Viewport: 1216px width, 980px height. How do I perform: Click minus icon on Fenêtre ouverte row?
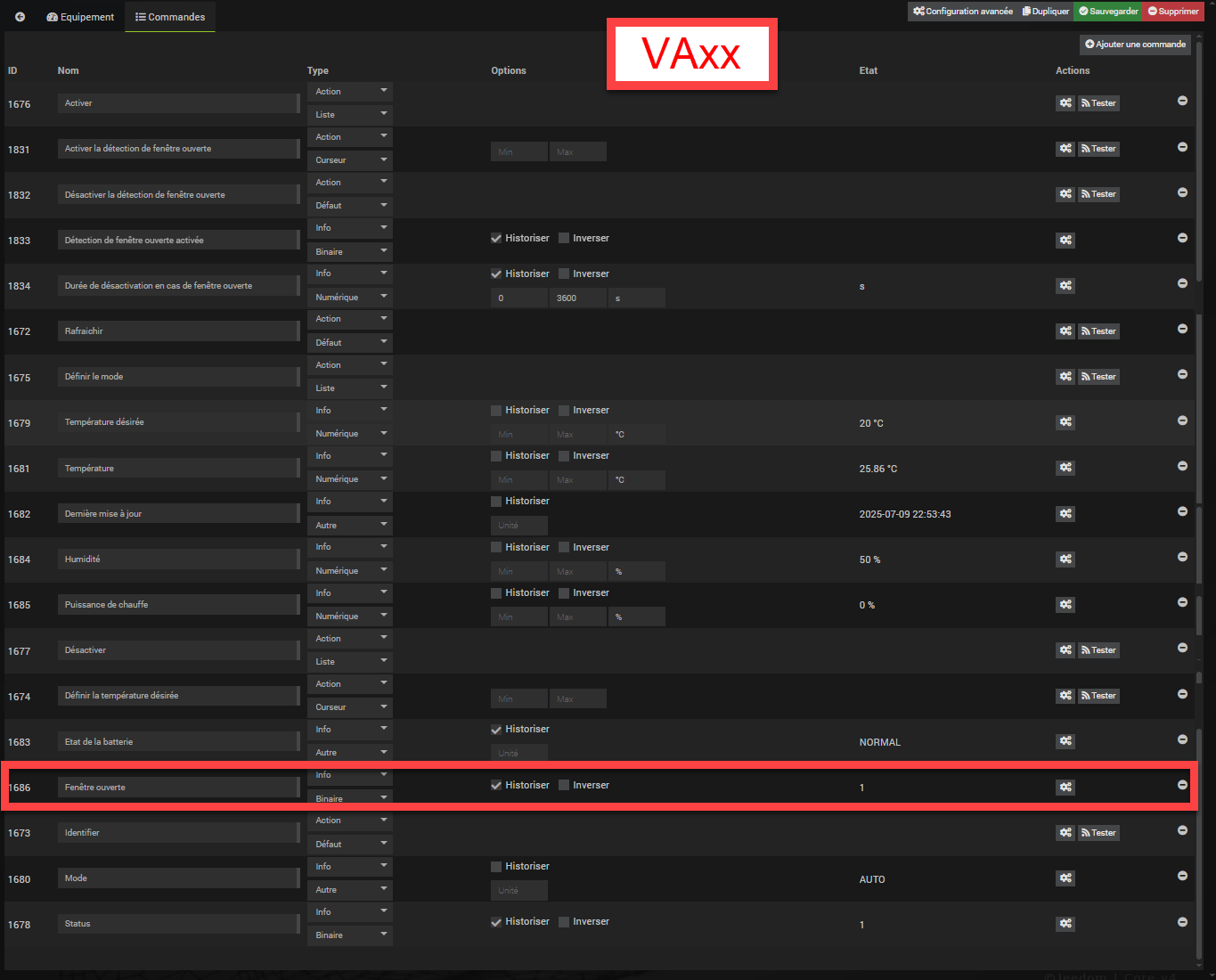[1182, 785]
